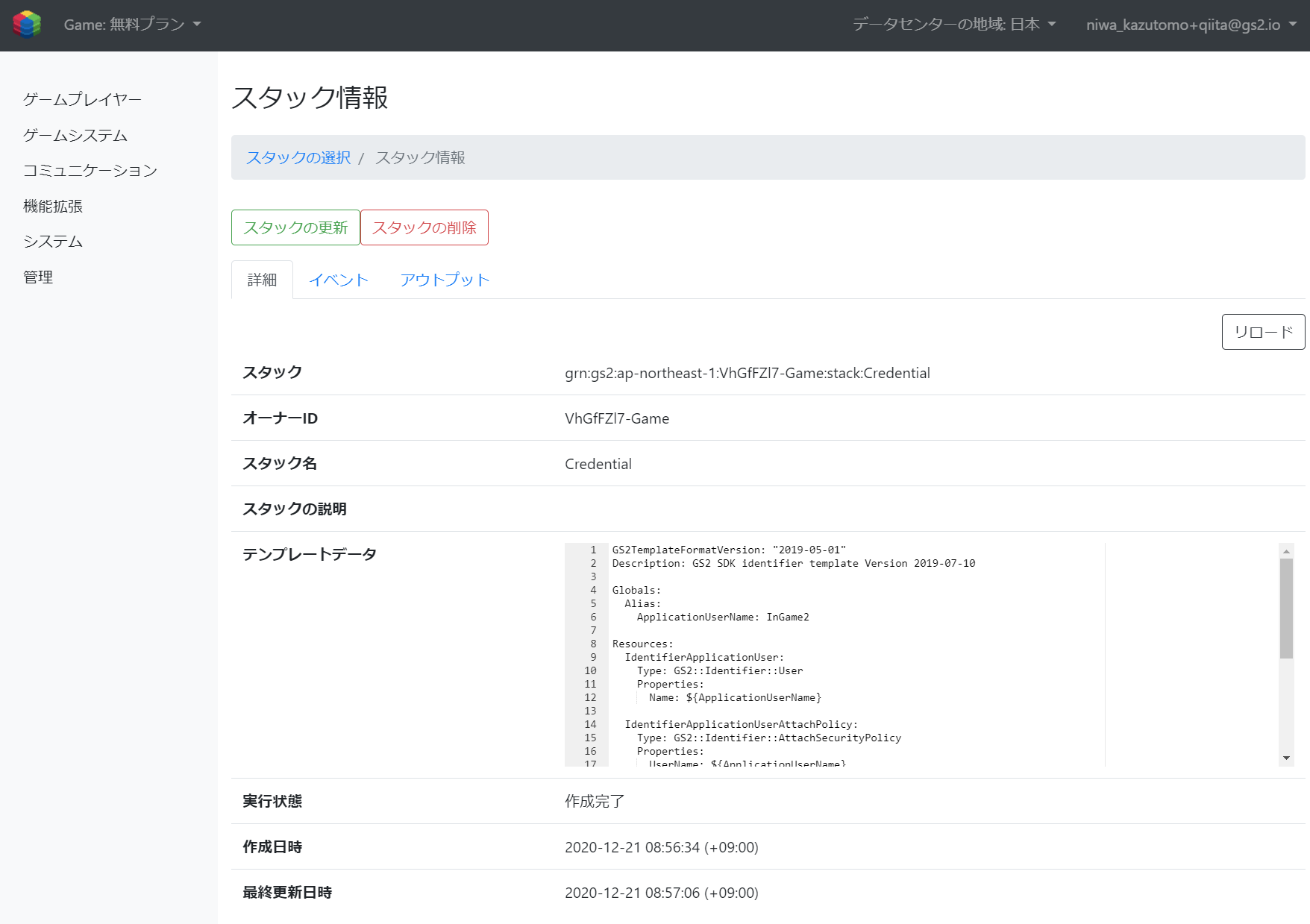Select コミュニケーション sidebar item

tap(90, 170)
